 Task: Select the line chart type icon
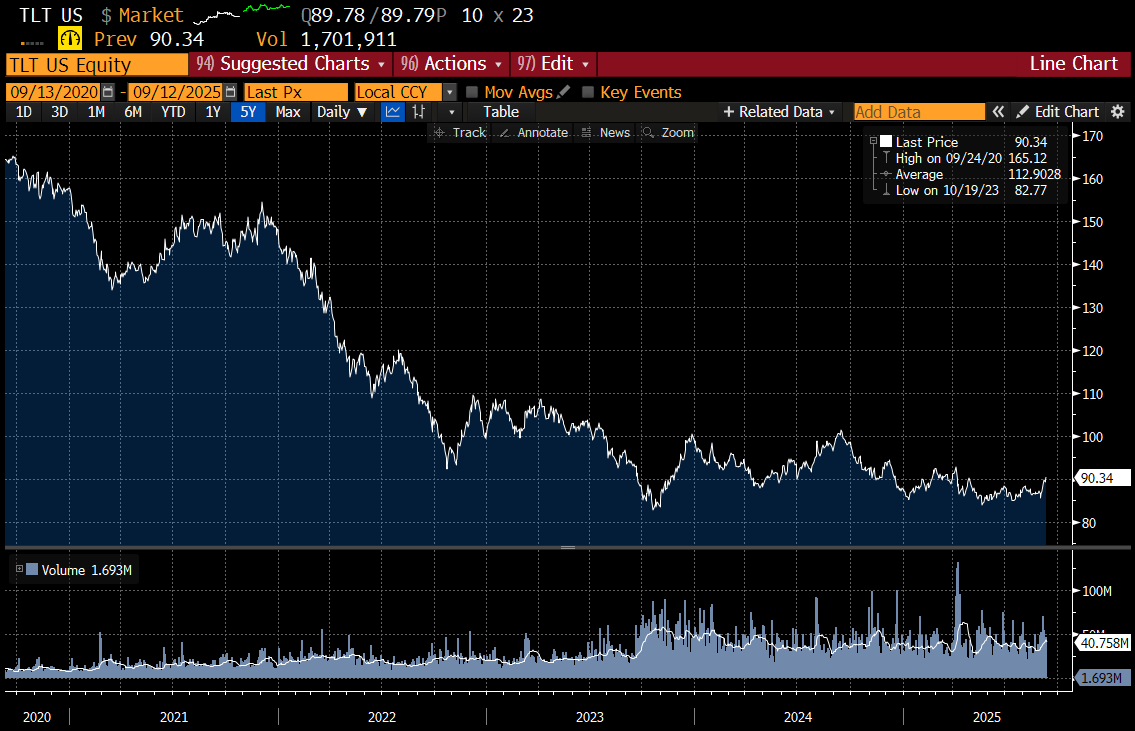(x=392, y=112)
